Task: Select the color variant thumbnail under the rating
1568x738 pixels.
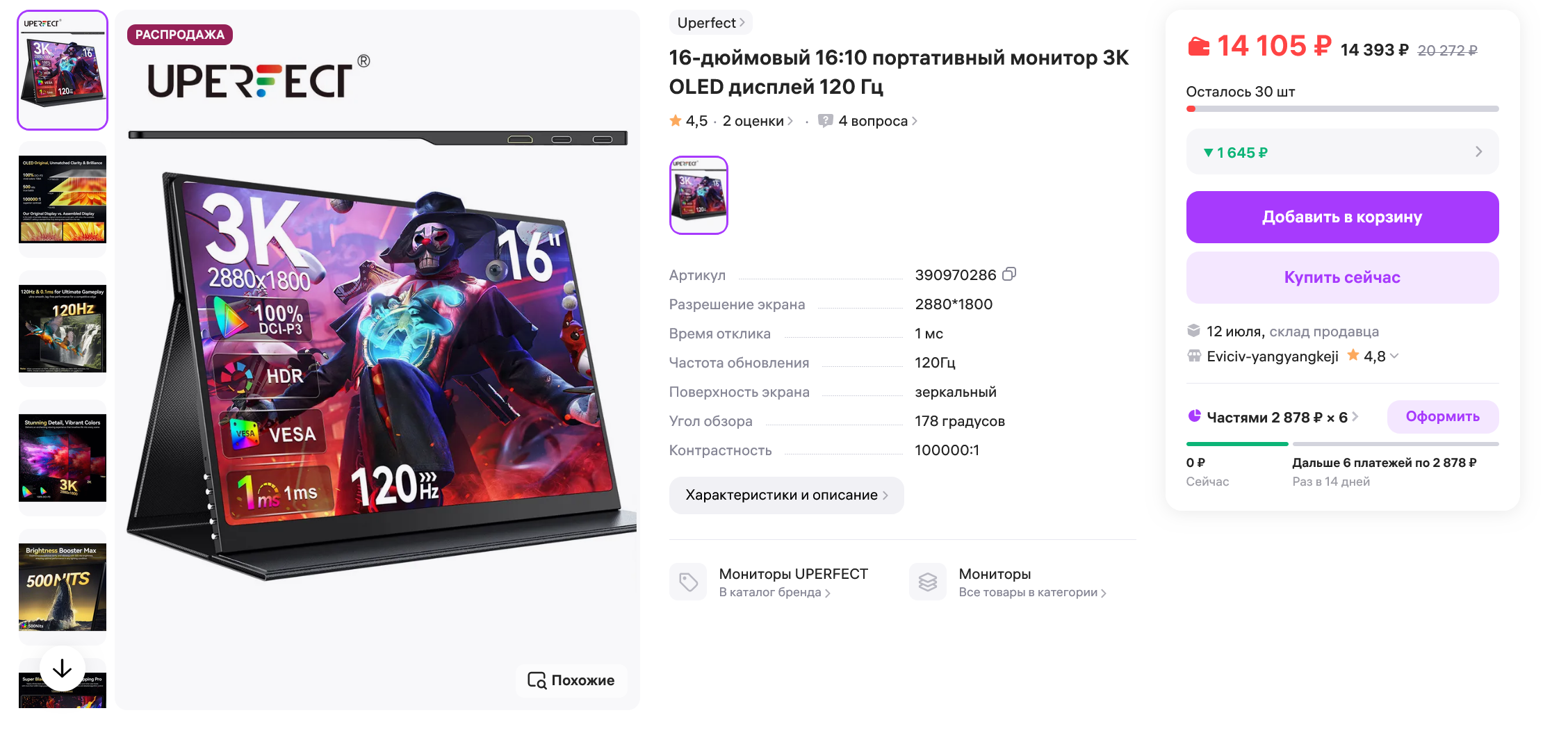Action: pos(699,195)
